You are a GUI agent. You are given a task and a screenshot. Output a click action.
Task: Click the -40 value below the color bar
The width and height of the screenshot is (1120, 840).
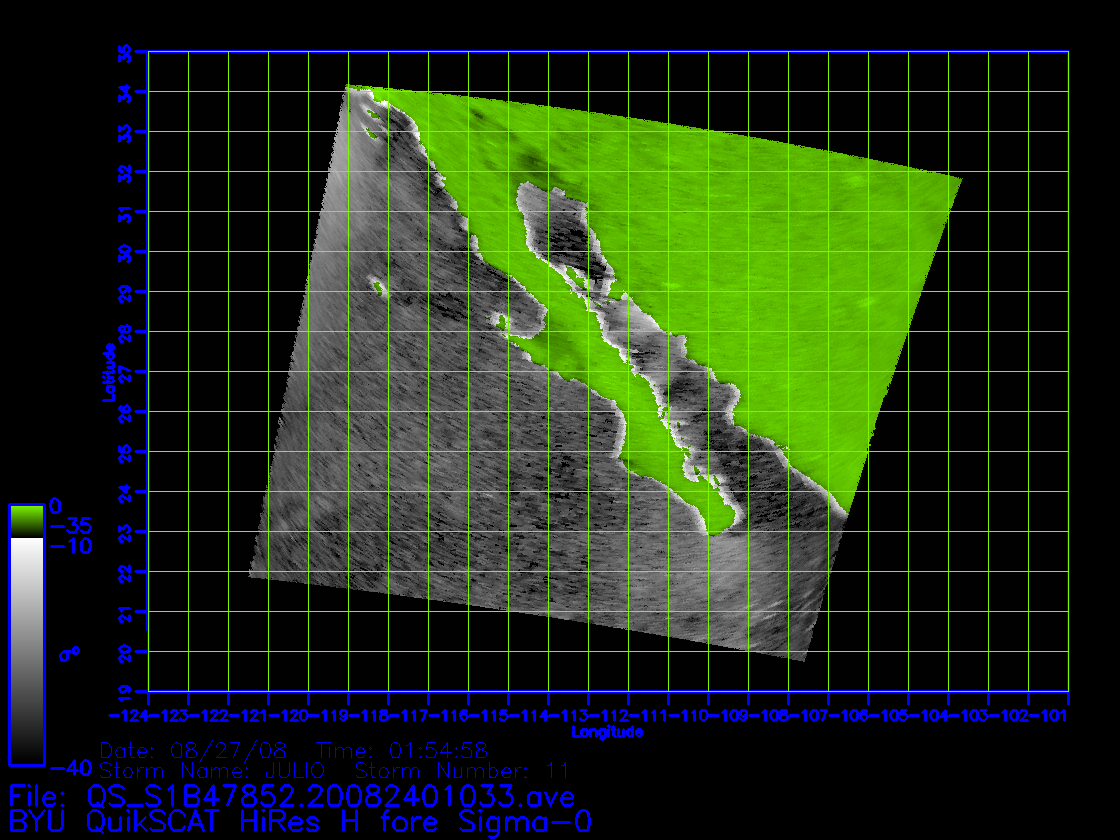tap(68, 768)
